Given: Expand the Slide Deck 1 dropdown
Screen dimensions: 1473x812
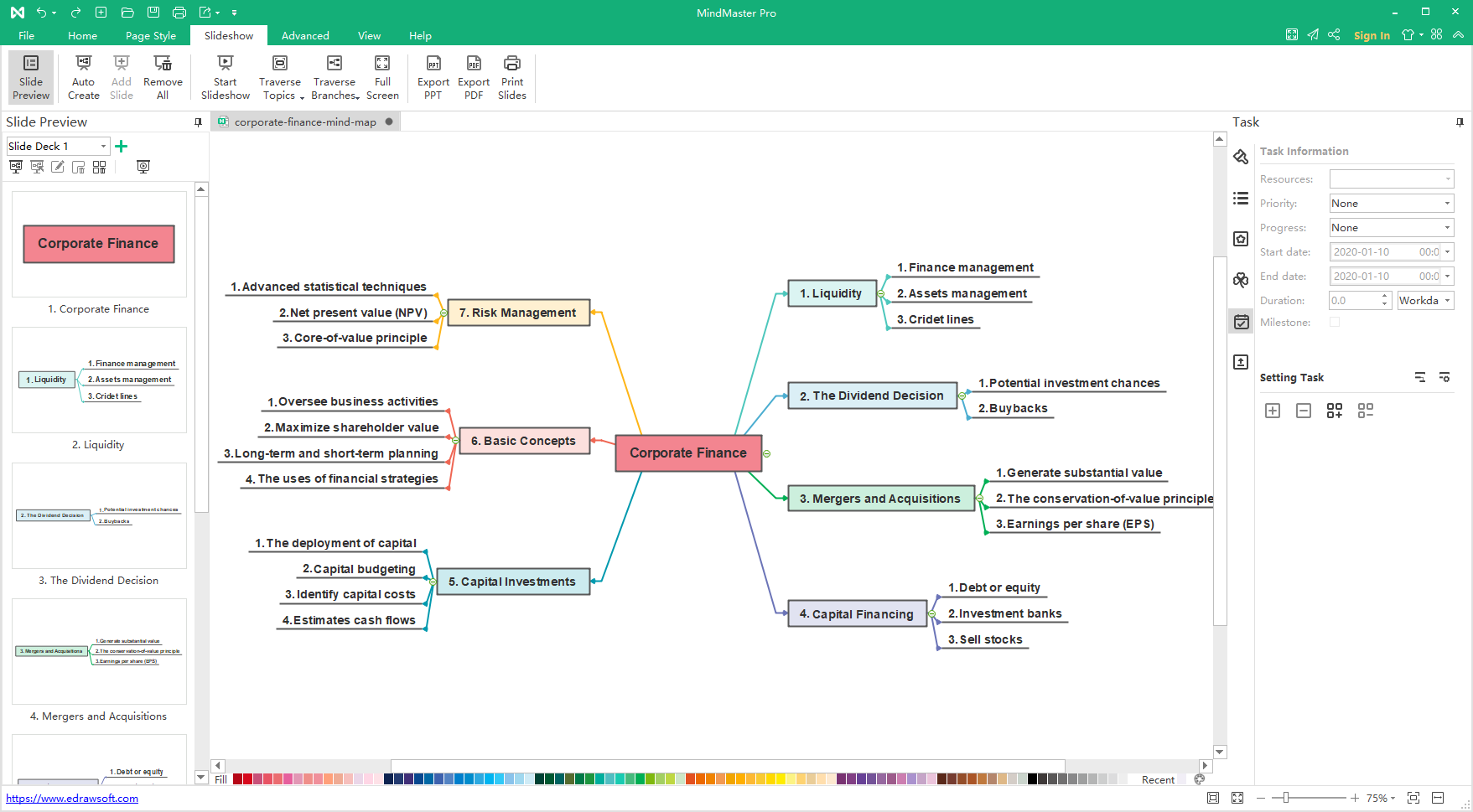Looking at the screenshot, I should point(104,147).
